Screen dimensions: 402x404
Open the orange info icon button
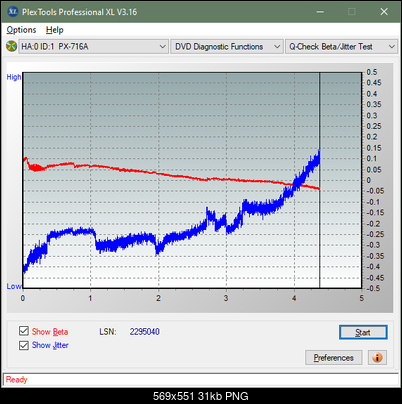(x=377, y=358)
